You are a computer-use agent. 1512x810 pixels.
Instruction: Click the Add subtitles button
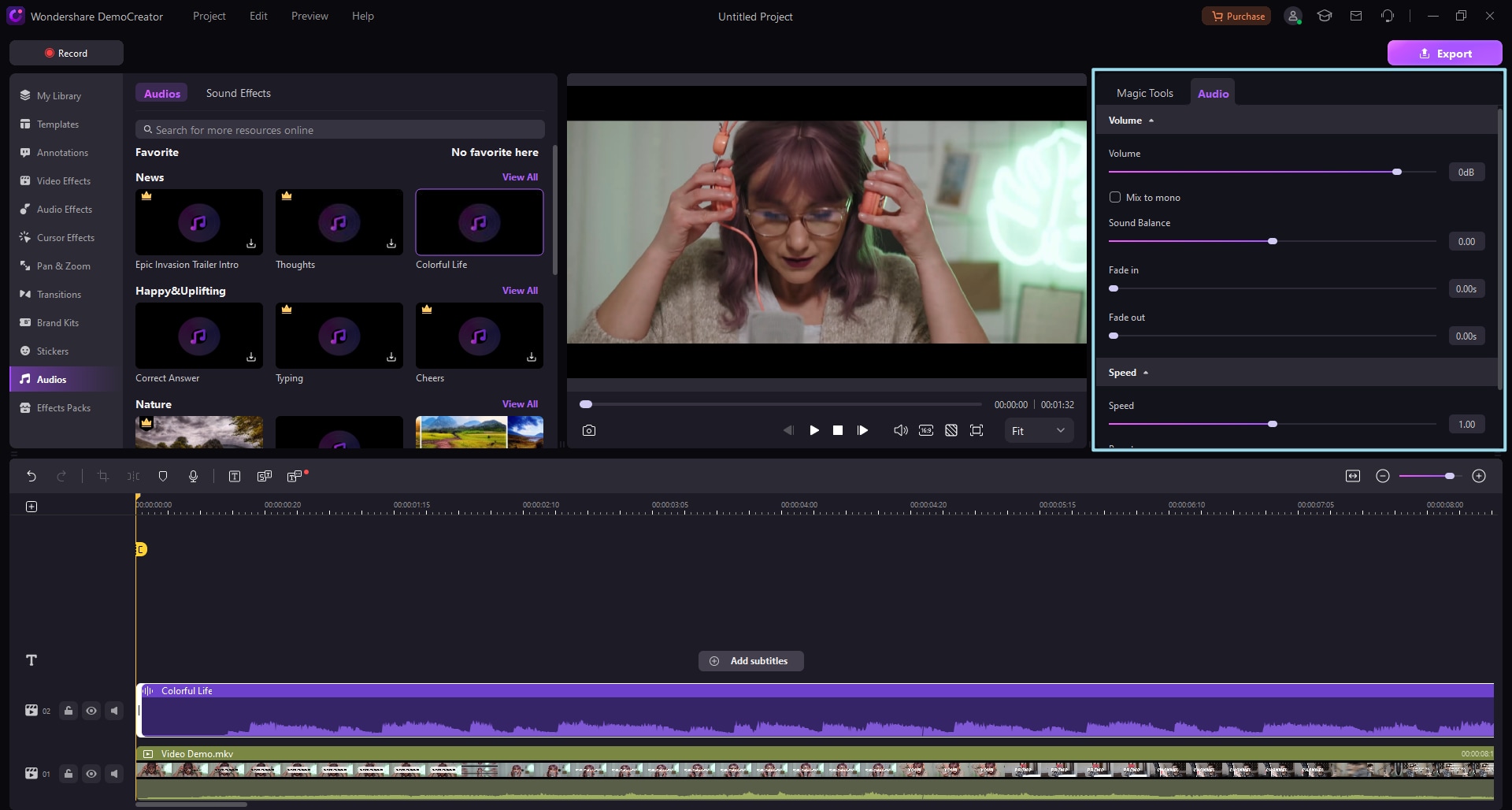tap(751, 661)
